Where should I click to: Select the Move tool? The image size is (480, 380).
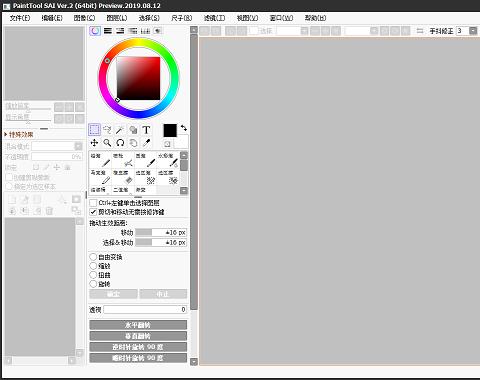click(x=94, y=143)
